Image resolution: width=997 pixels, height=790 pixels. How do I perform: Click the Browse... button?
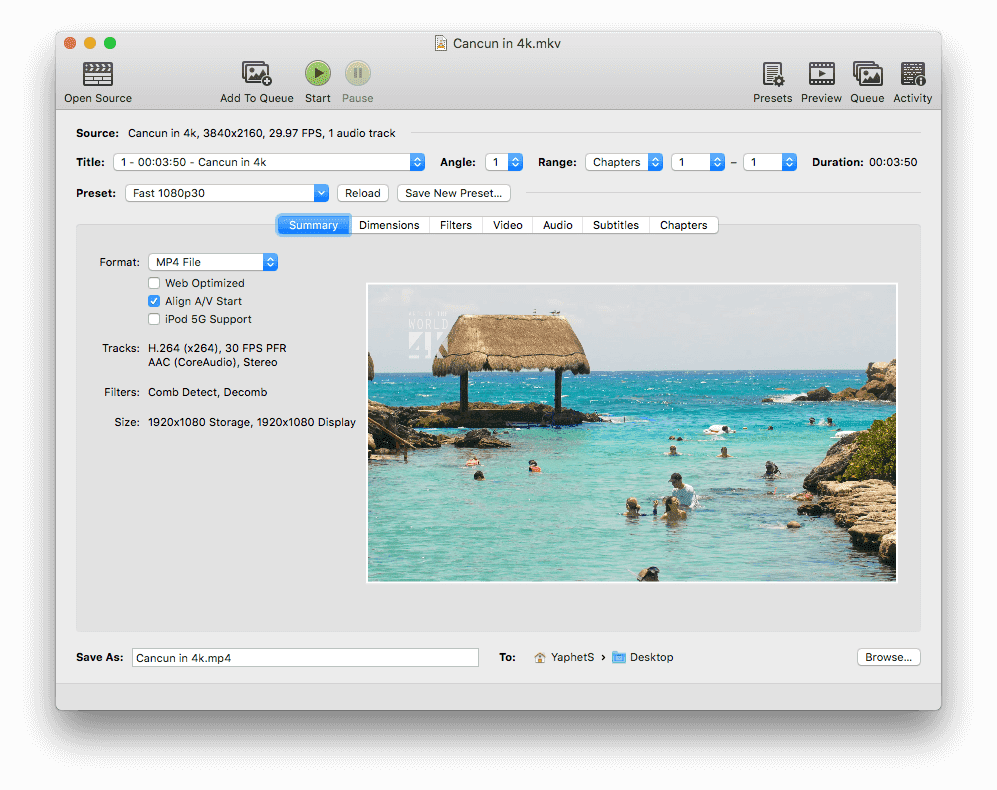[x=888, y=657]
